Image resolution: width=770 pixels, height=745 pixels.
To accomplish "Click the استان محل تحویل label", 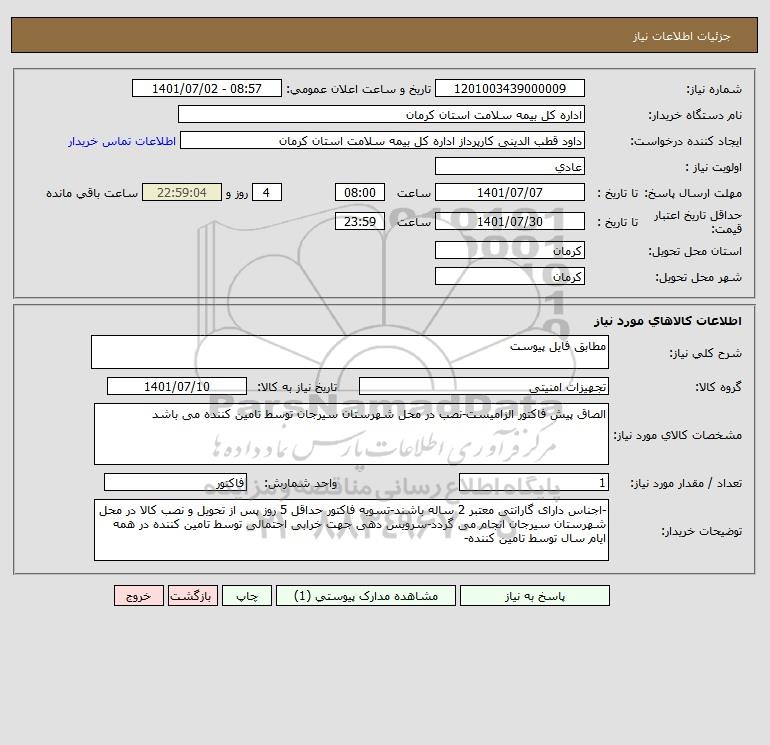I will click(695, 251).
